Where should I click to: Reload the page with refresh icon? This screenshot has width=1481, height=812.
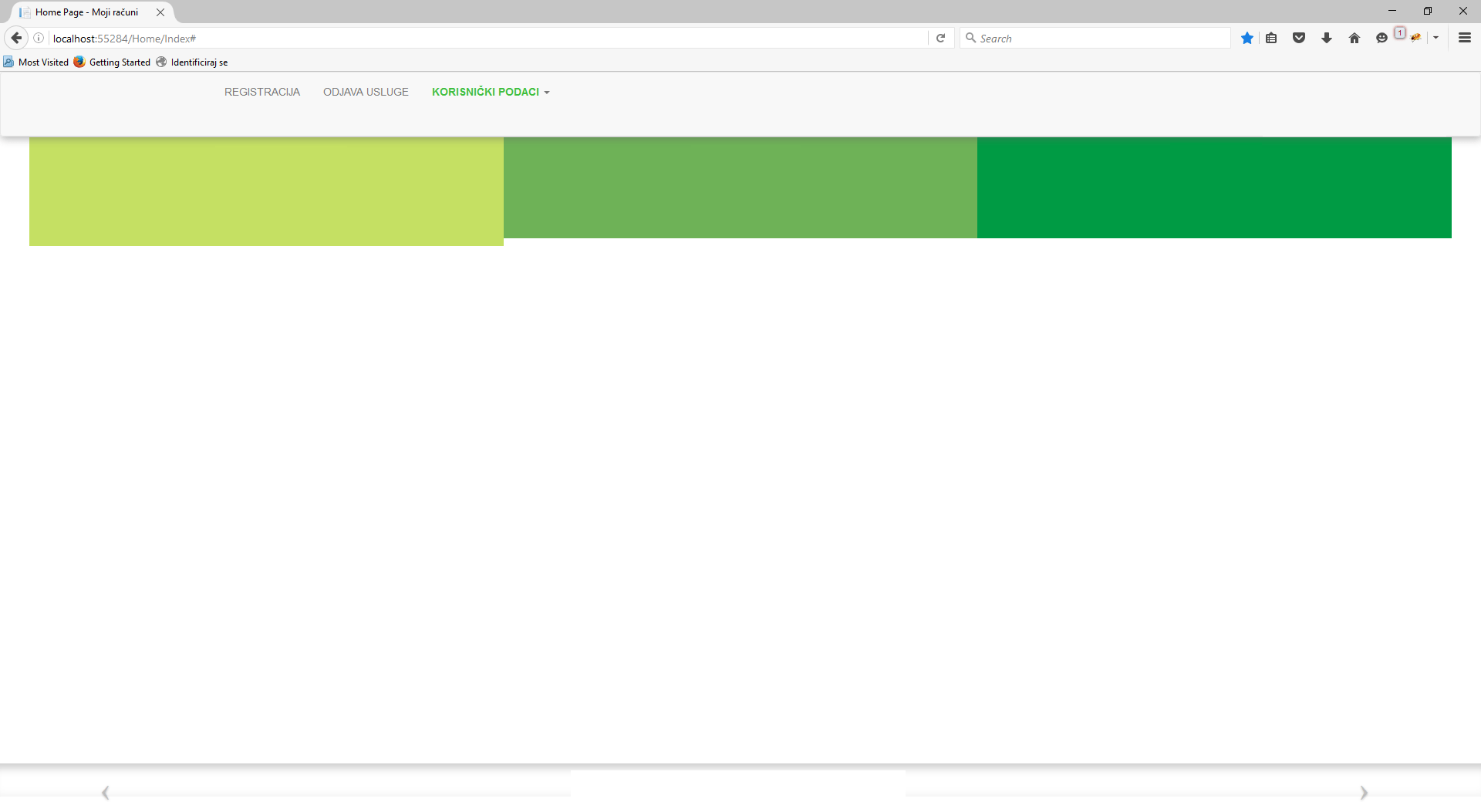(x=940, y=37)
